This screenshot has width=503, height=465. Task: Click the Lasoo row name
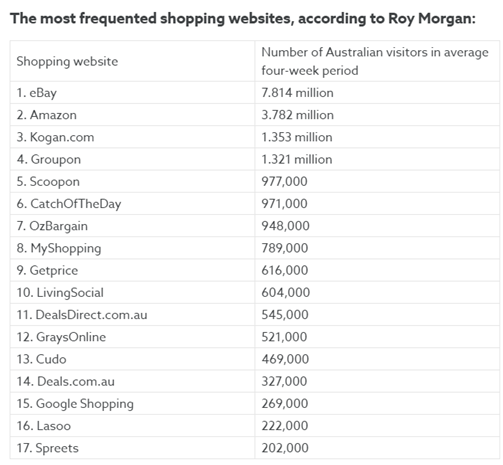(44, 426)
